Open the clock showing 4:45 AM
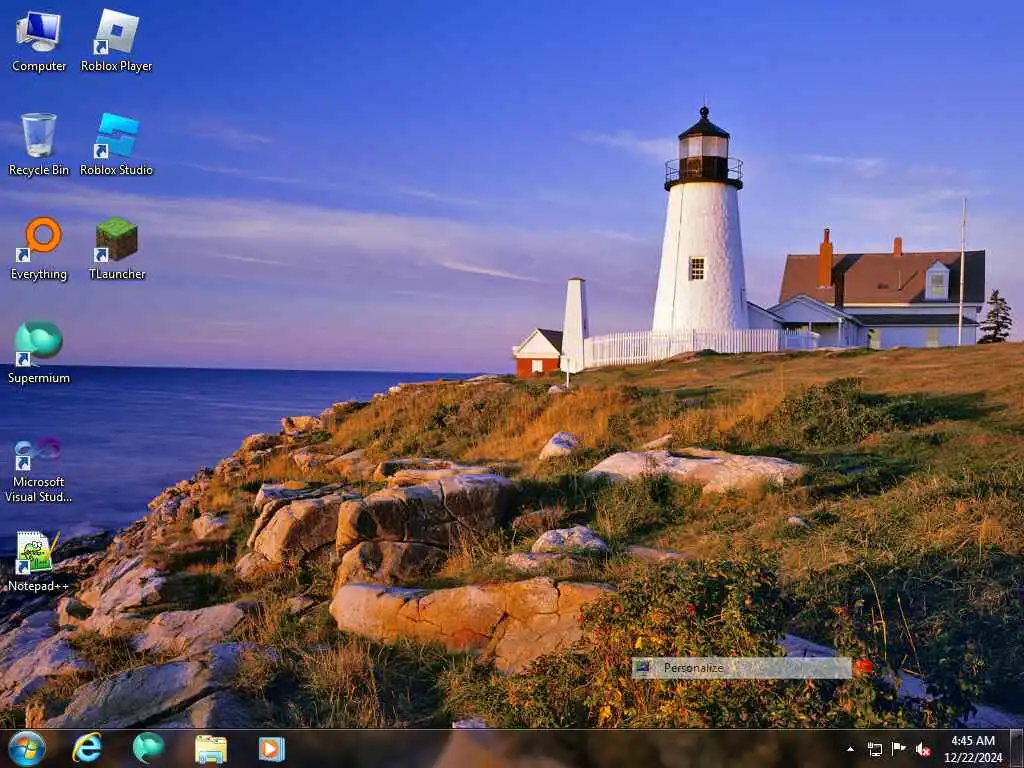 (972, 749)
